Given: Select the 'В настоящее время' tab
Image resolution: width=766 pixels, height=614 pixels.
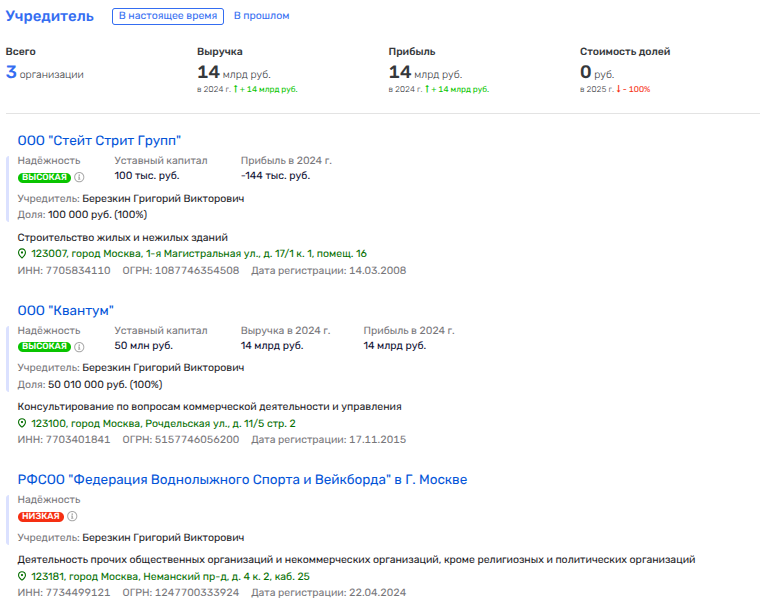Looking at the screenshot, I should (x=167, y=16).
